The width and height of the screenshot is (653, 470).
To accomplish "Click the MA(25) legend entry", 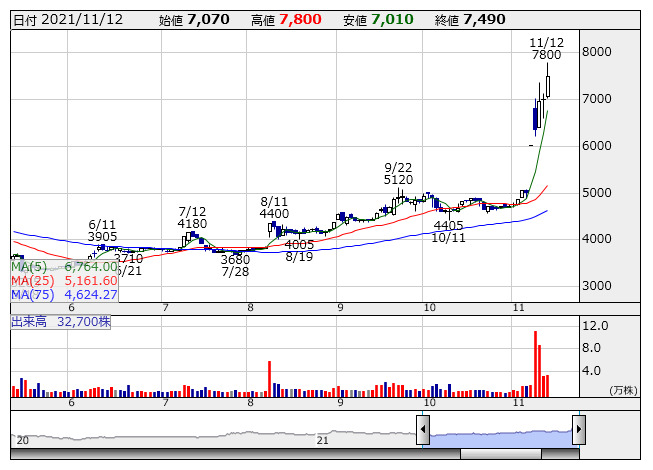I will 64,280.
